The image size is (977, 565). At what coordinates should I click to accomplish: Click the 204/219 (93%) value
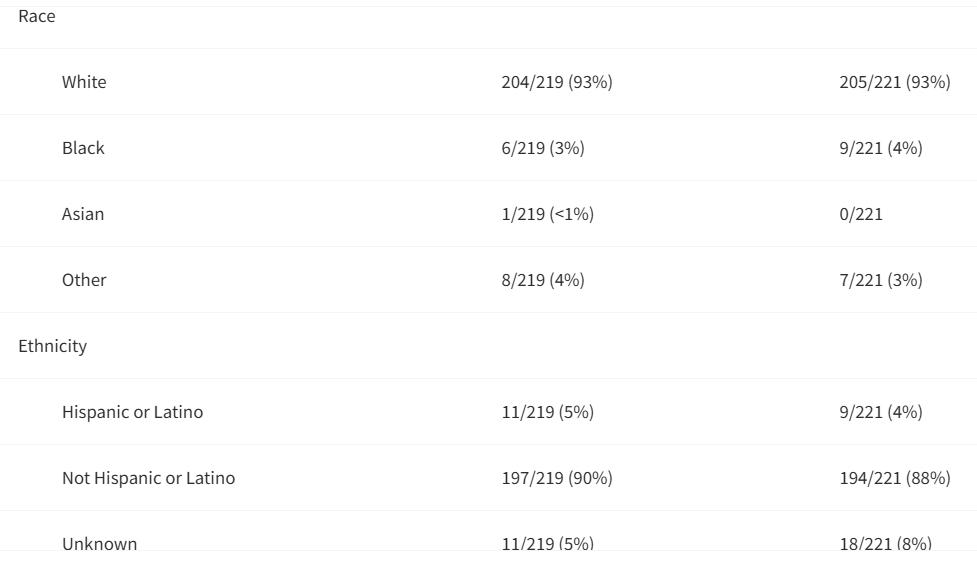click(x=556, y=82)
